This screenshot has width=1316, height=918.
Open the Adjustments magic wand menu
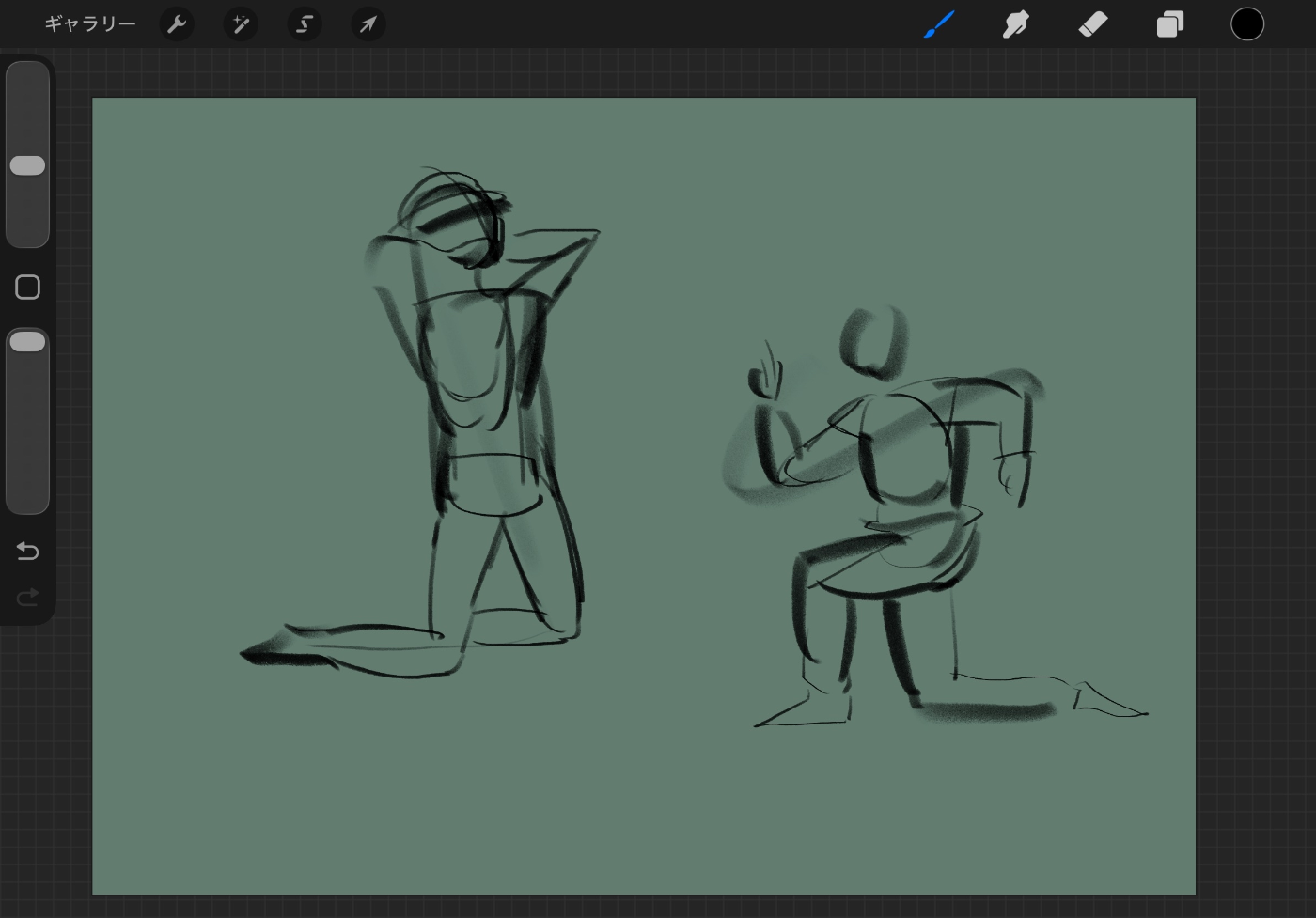241,24
